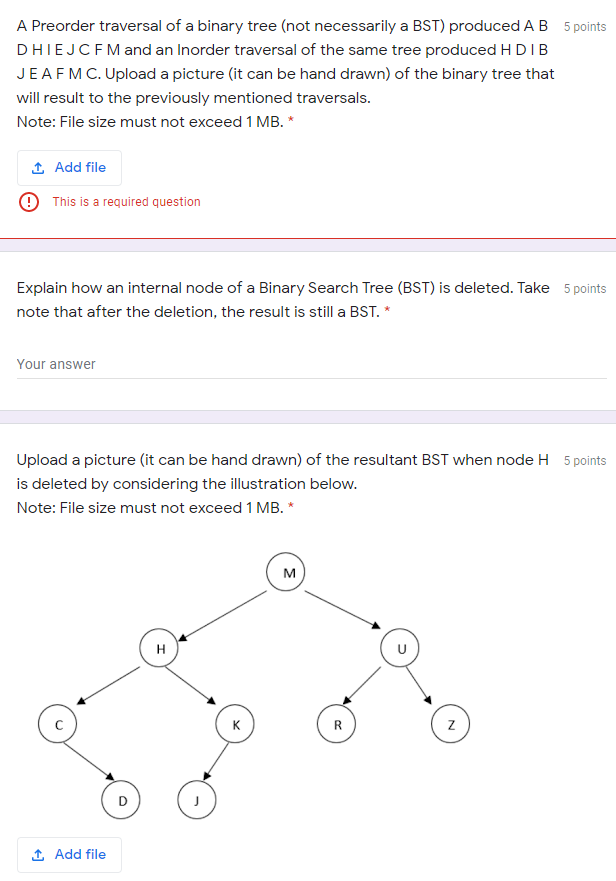Click the 5 points label on first question
The height and width of the screenshot is (881, 616).
pyautogui.click(x=583, y=25)
